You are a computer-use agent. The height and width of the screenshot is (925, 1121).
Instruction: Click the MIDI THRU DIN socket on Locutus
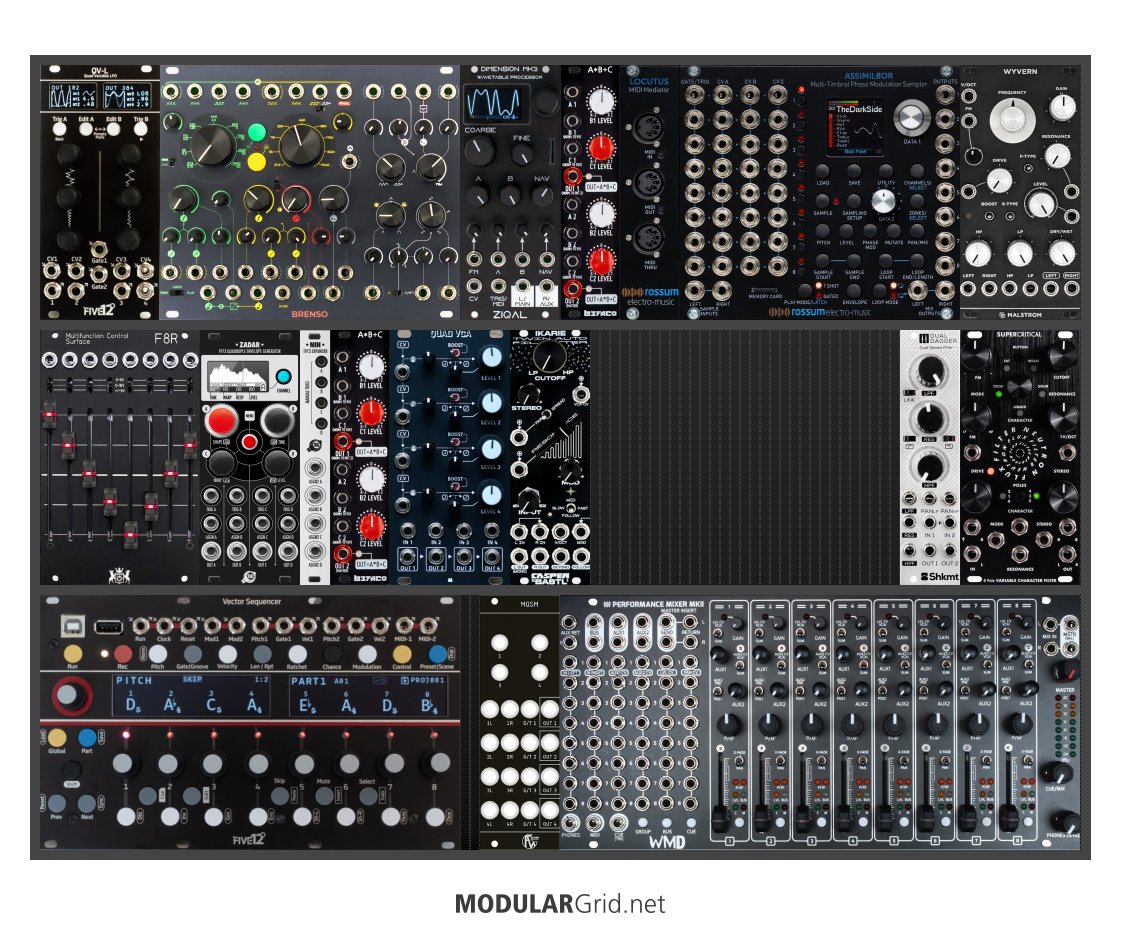(x=648, y=239)
